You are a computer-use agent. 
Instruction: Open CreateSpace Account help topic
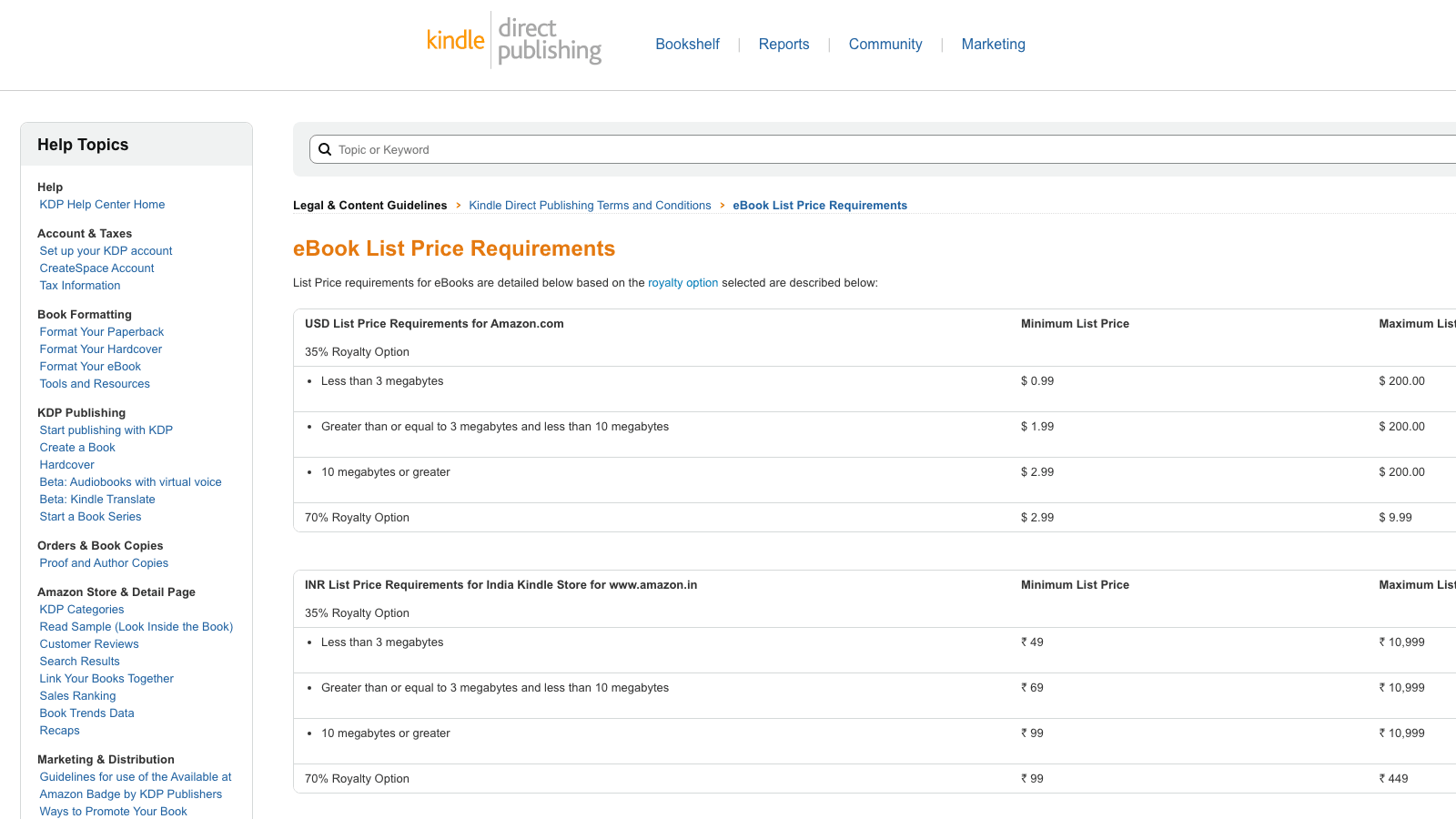click(x=96, y=268)
